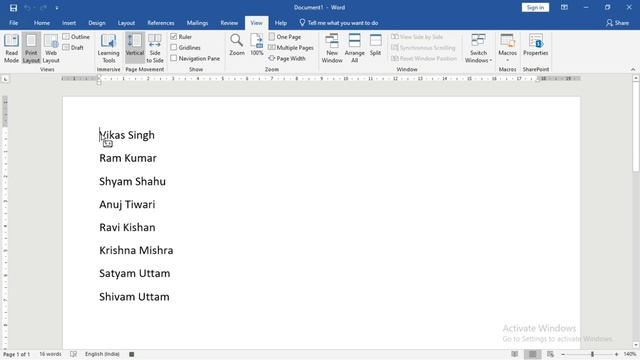The image size is (640, 360).
Task: Select Side to Side page movement
Action: click(x=155, y=48)
